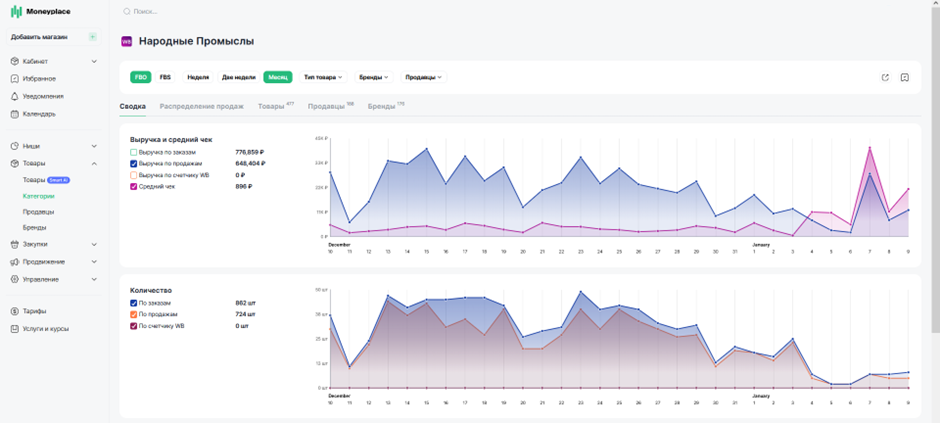This screenshot has width=940, height=423.
Task: Open the share icon in the filter bar
Action: (885, 77)
